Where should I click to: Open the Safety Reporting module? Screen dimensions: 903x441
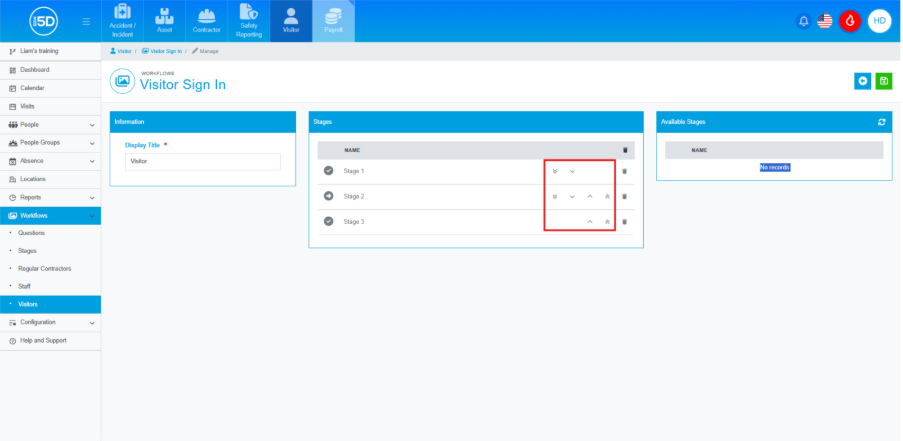click(x=249, y=21)
